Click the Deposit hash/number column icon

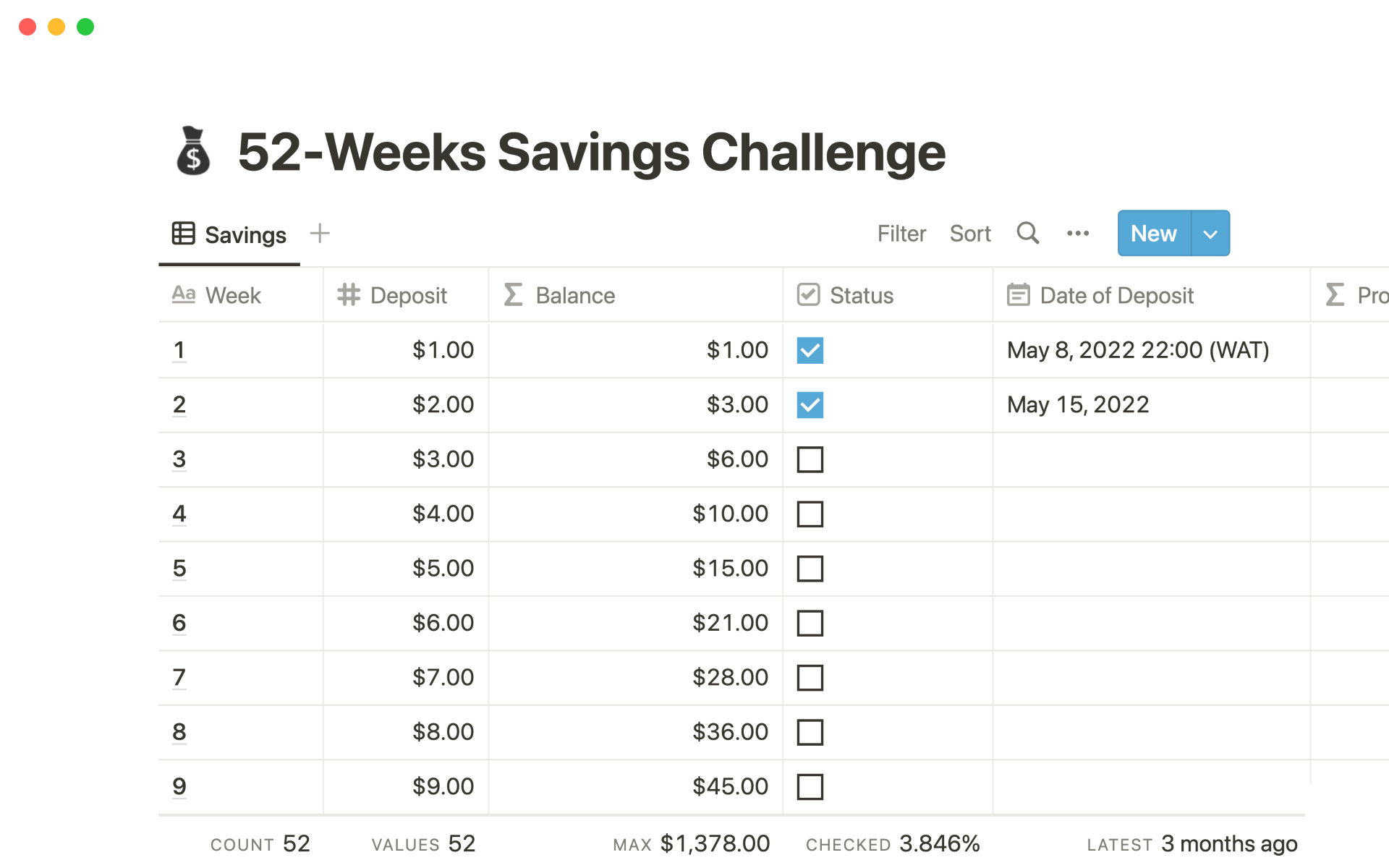click(347, 295)
